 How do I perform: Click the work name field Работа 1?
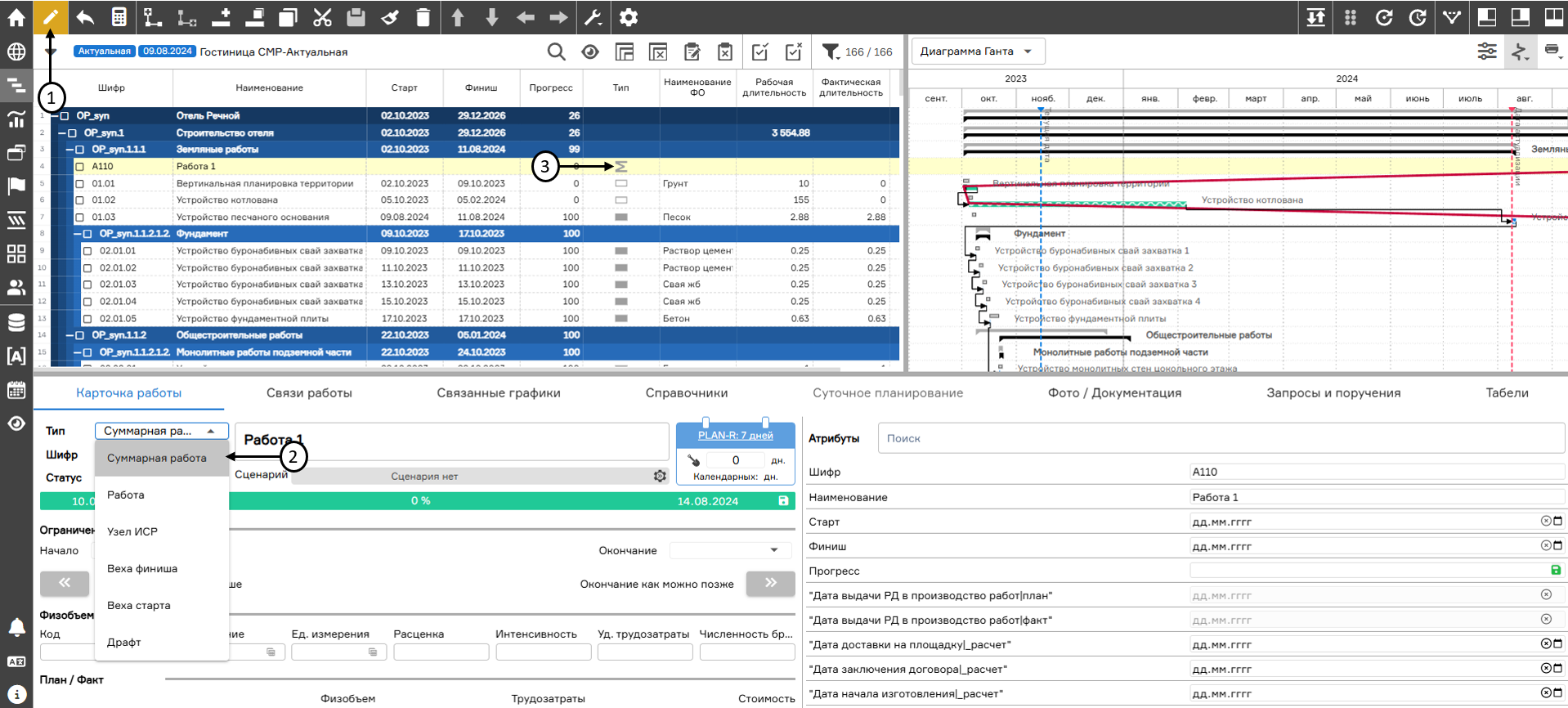(452, 441)
